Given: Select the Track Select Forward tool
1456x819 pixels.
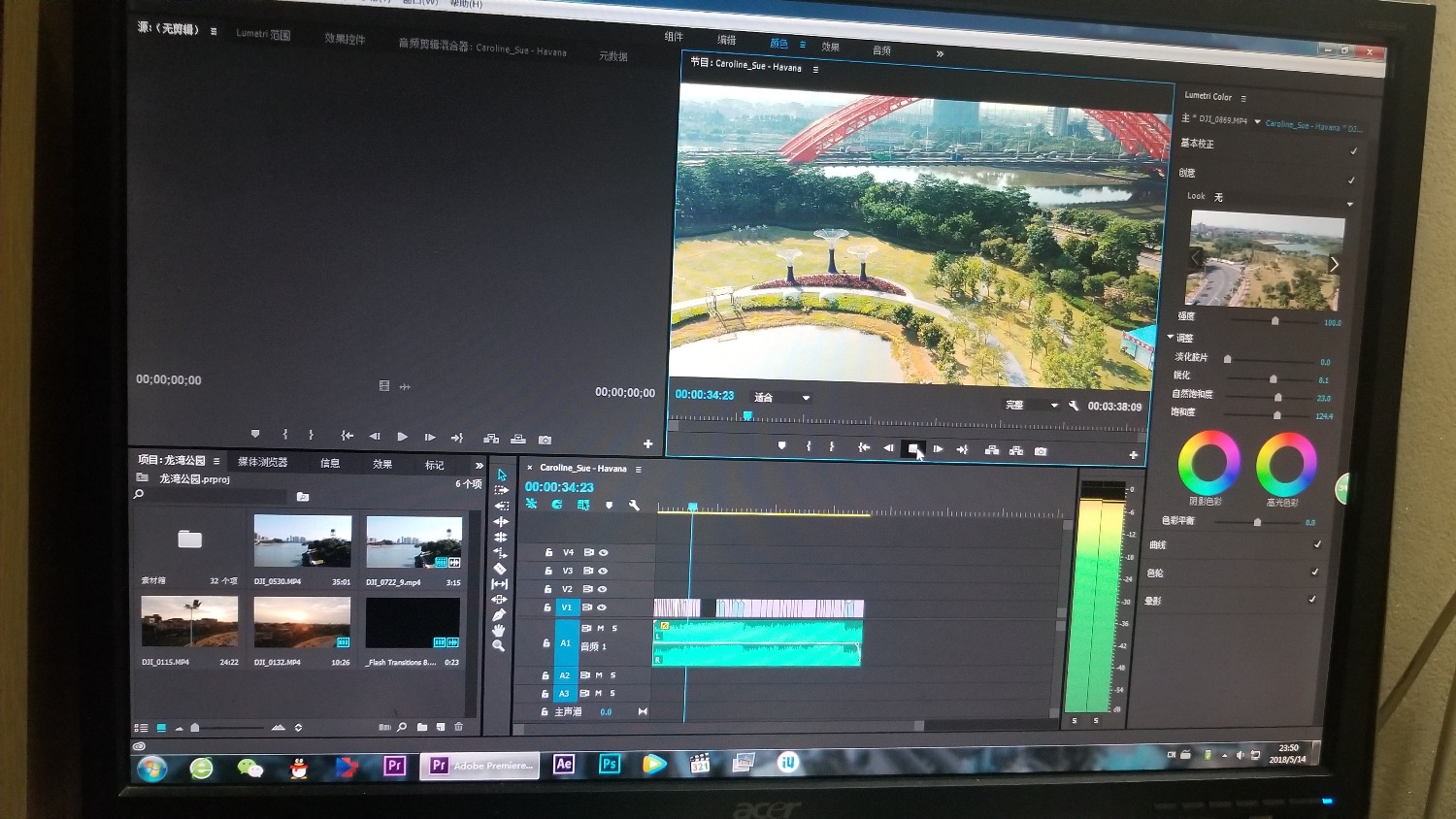Looking at the screenshot, I should [x=502, y=490].
